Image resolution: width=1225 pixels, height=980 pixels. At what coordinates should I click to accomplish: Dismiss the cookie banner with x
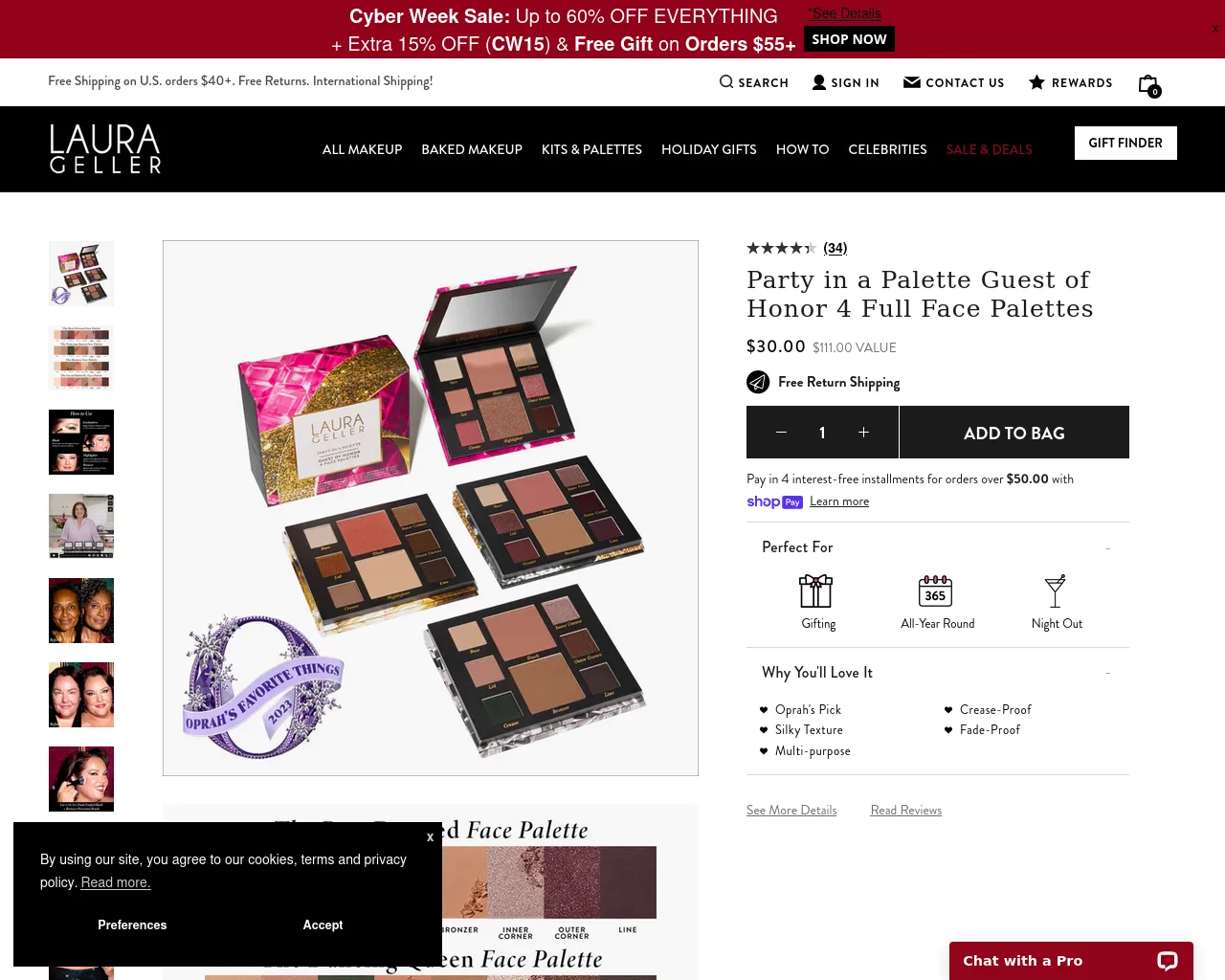coord(430,836)
